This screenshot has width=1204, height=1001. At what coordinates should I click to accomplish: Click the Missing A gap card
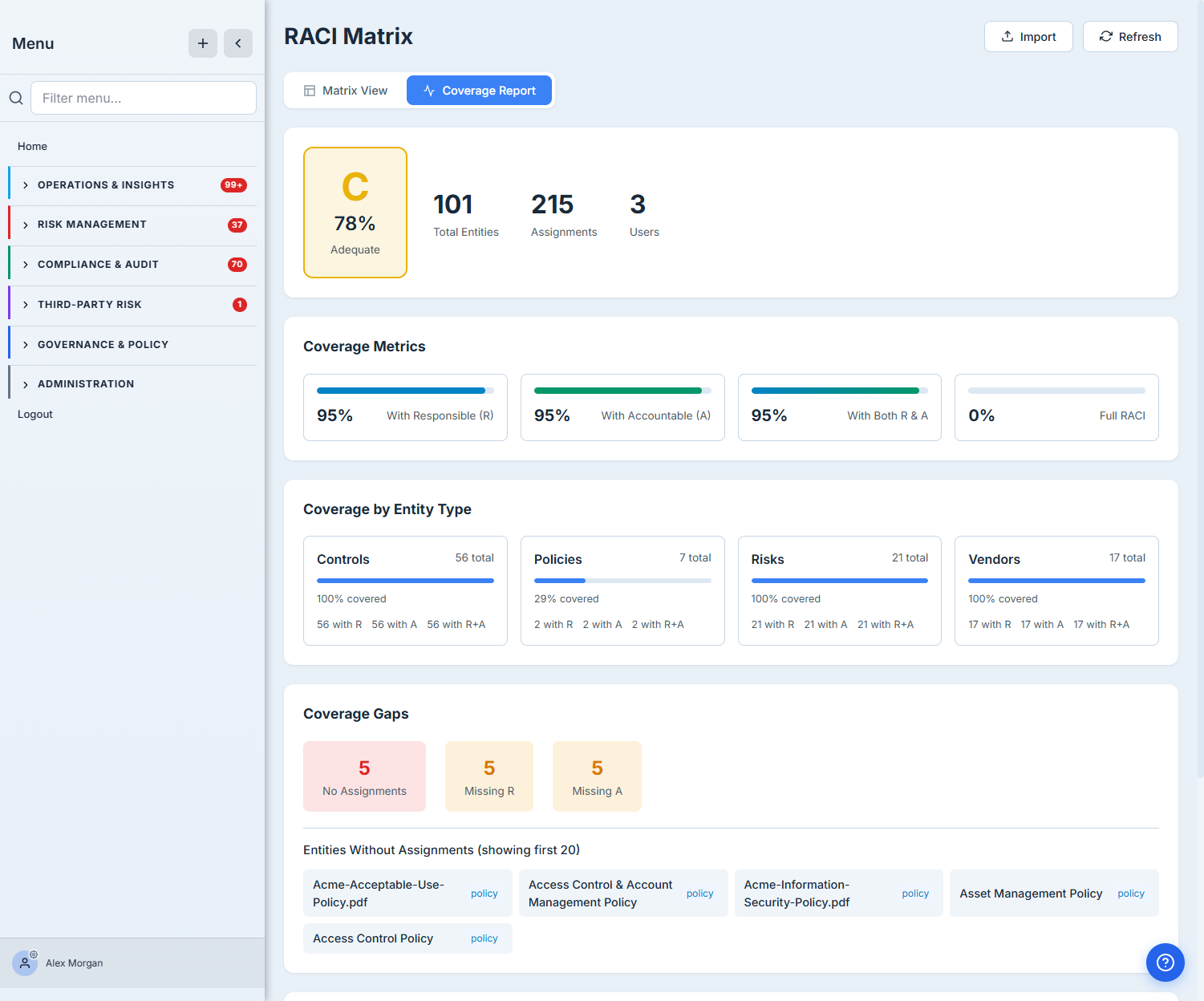[597, 776]
